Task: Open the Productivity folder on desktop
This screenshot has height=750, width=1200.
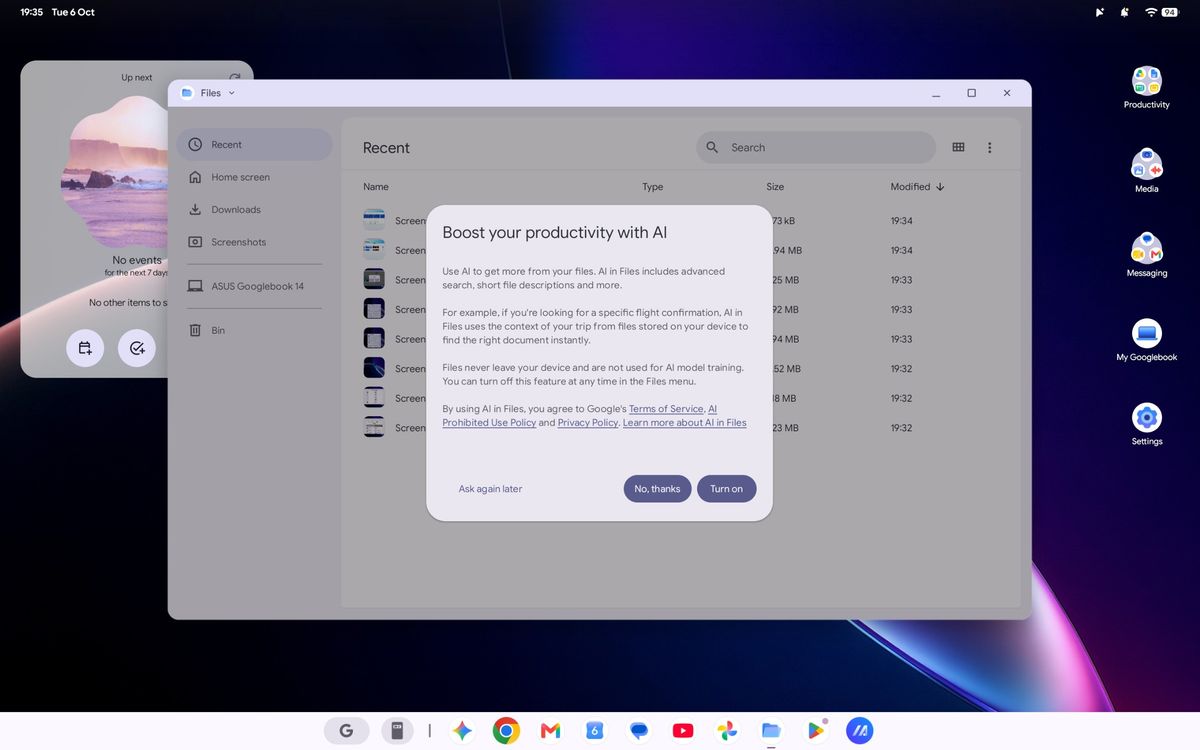Action: tap(1146, 87)
